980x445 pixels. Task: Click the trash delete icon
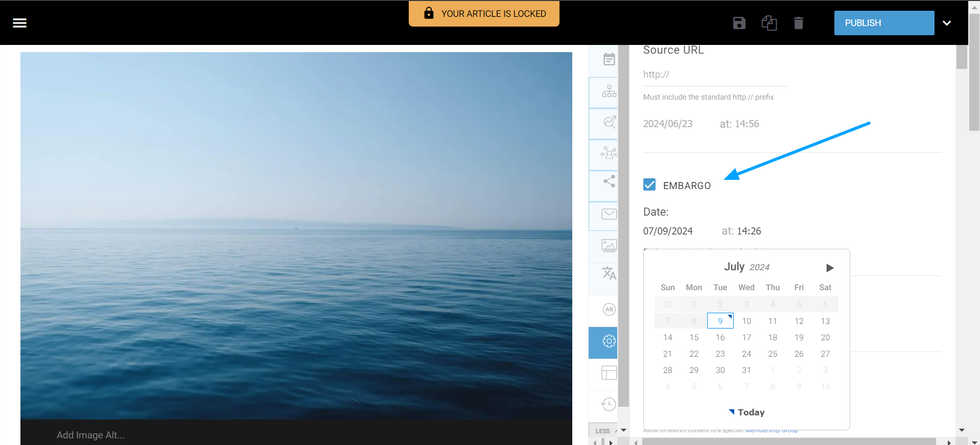click(798, 23)
